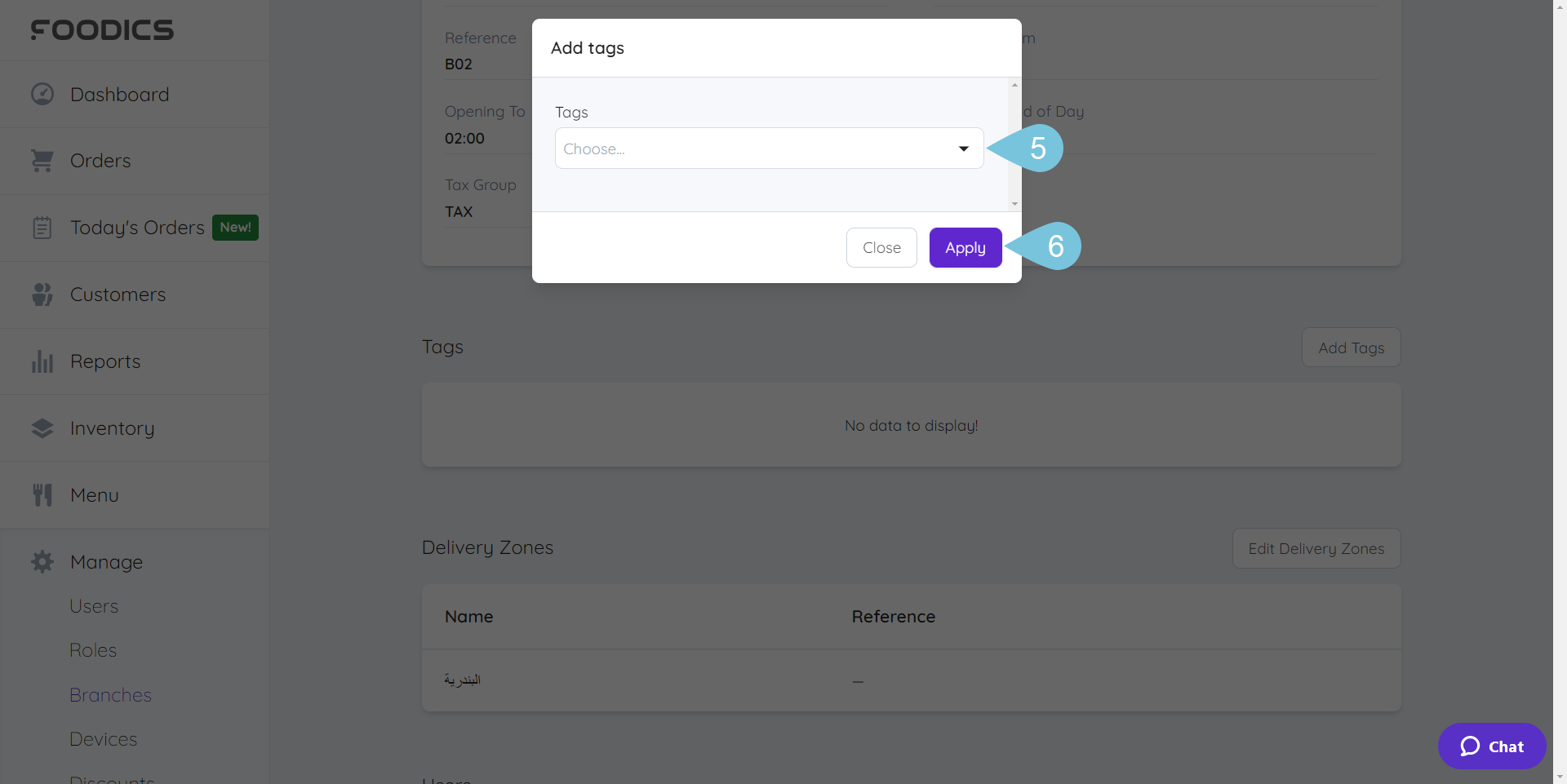Open the Devices management page
This screenshot has width=1567, height=784.
point(103,739)
